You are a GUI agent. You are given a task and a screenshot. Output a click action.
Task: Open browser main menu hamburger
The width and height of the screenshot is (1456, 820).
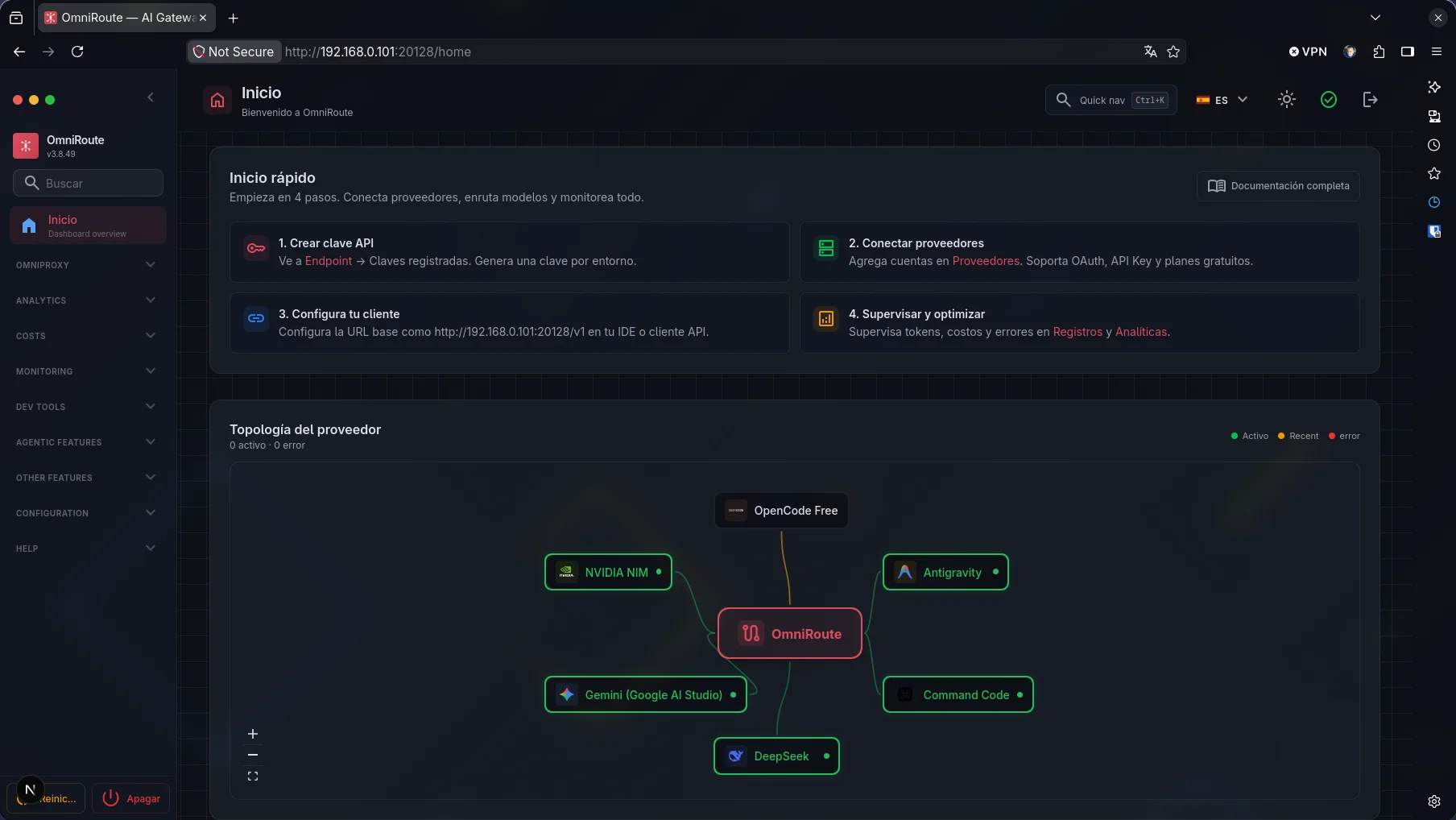click(1436, 52)
